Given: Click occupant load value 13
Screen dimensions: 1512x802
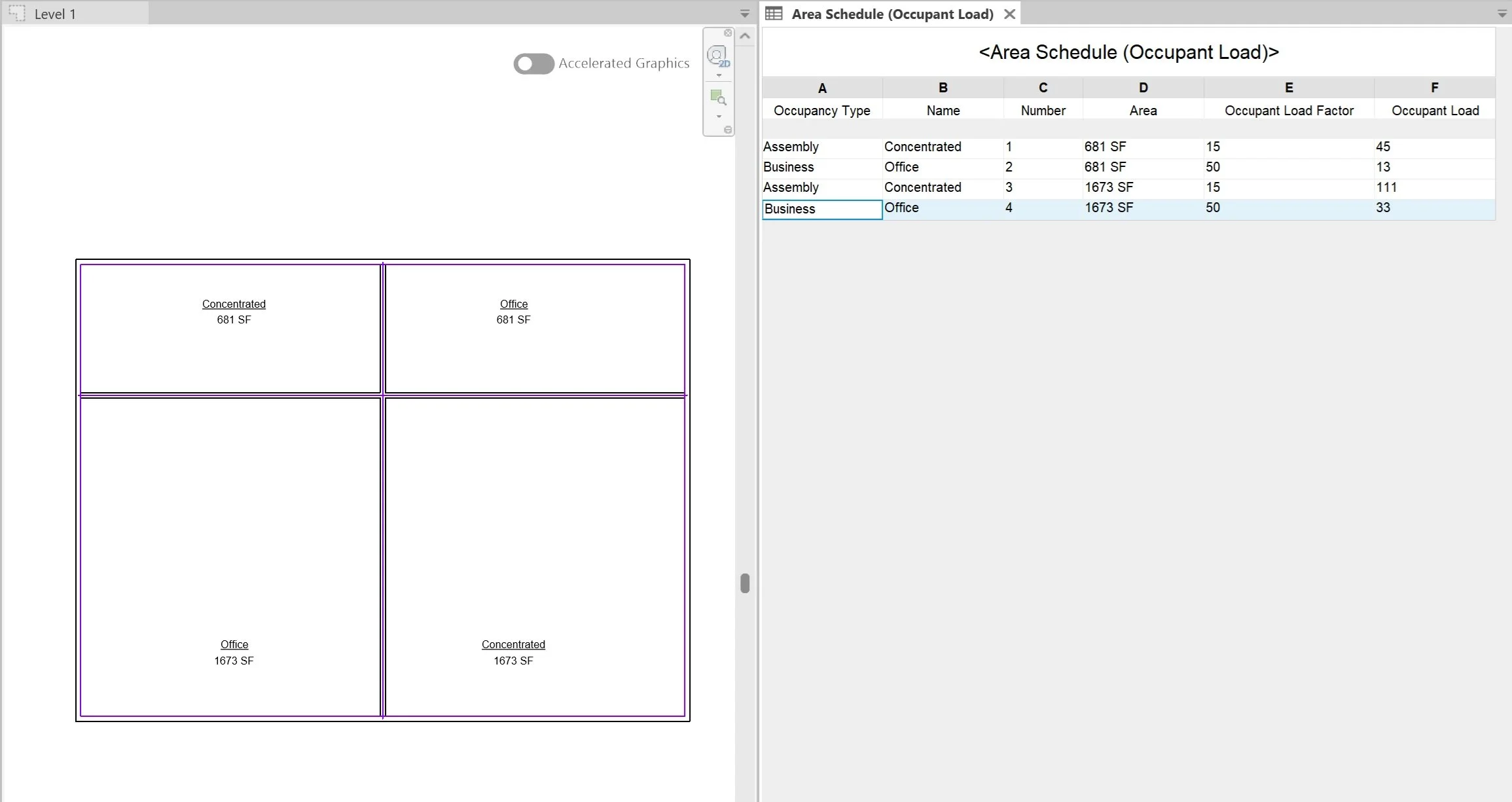Looking at the screenshot, I should coord(1435,168).
